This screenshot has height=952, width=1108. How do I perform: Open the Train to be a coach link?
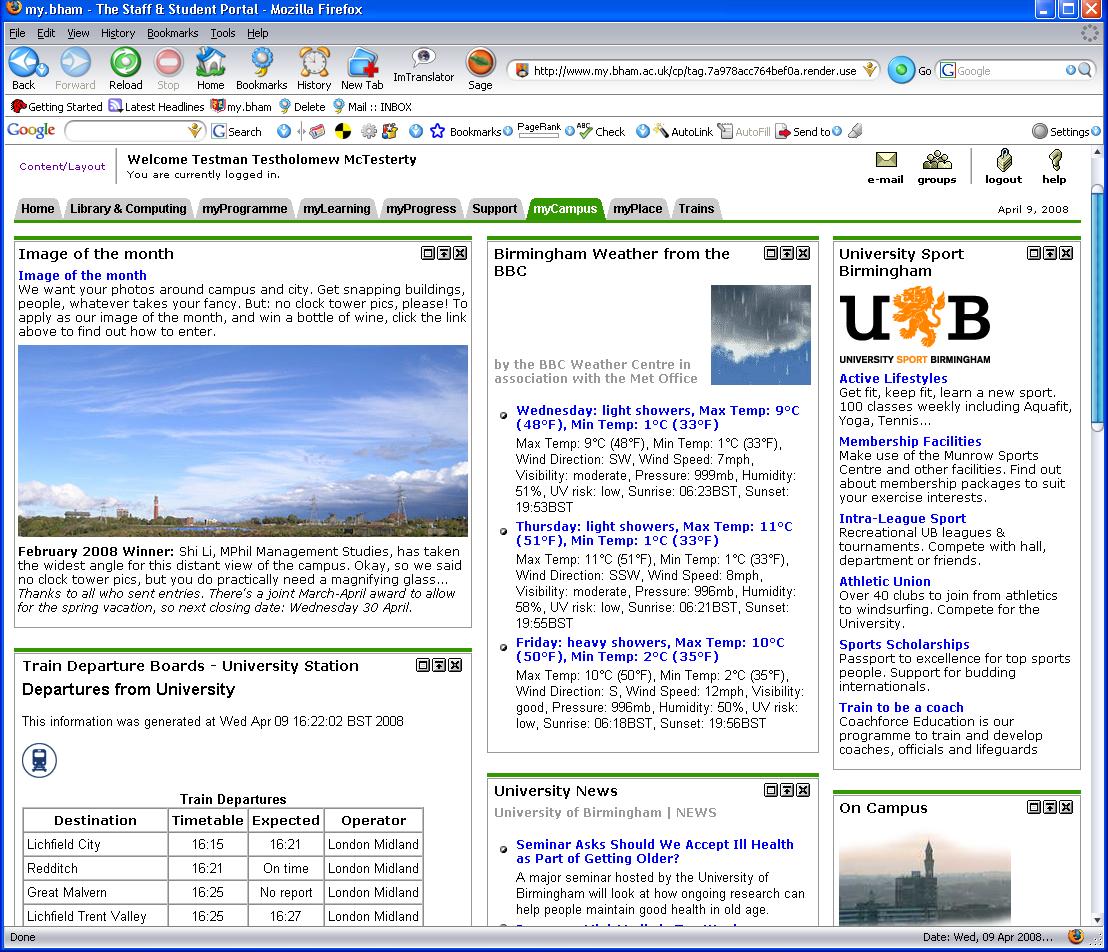coord(901,707)
